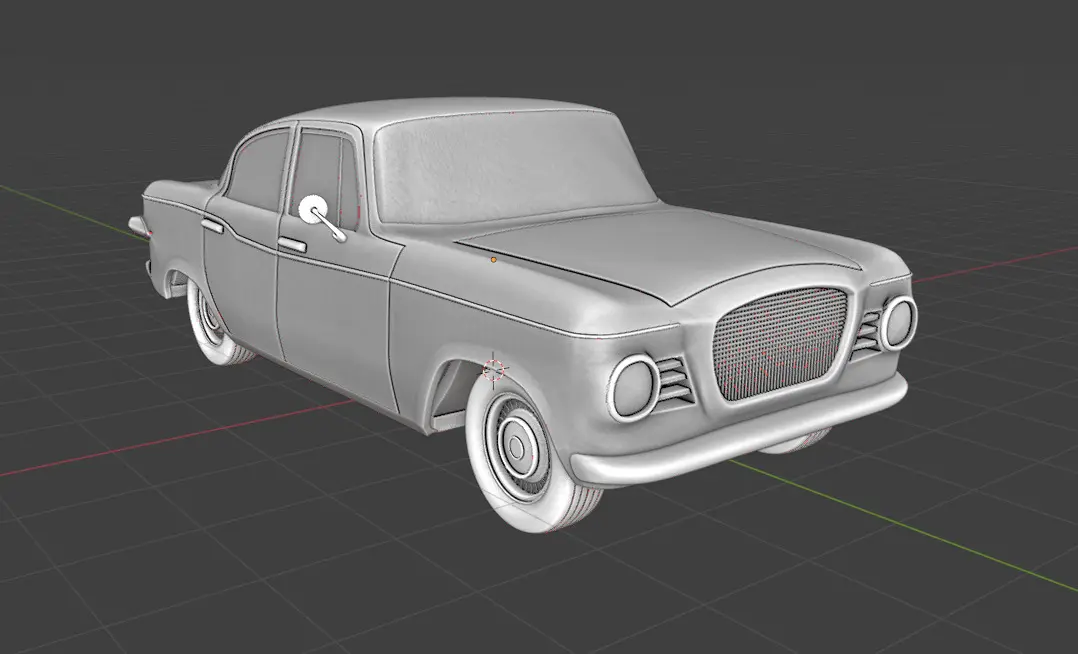Select the front door handle
The height and width of the screenshot is (654, 1078).
[292, 244]
